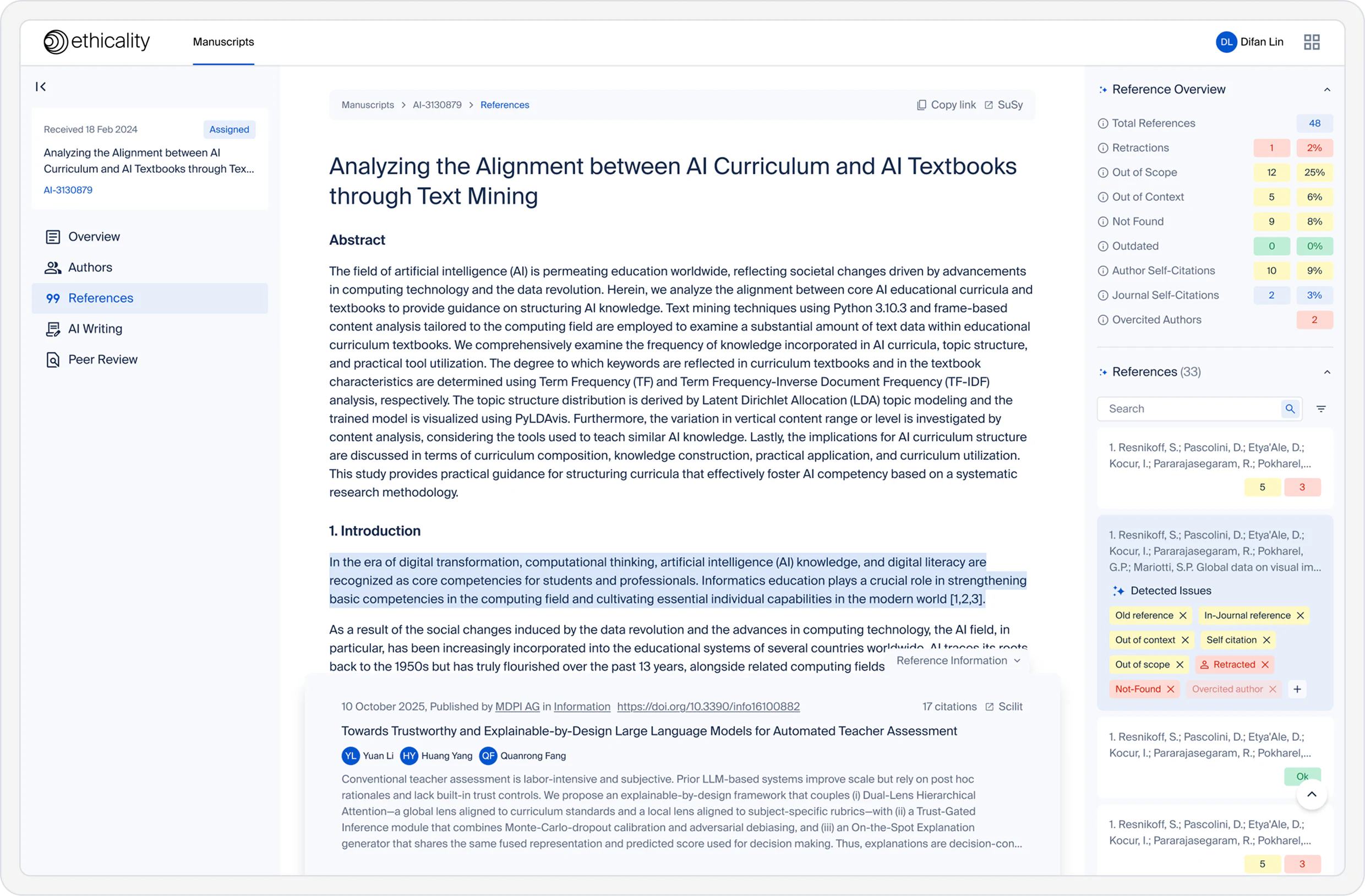Click the ethicality logo
1365x896 pixels.
point(96,41)
